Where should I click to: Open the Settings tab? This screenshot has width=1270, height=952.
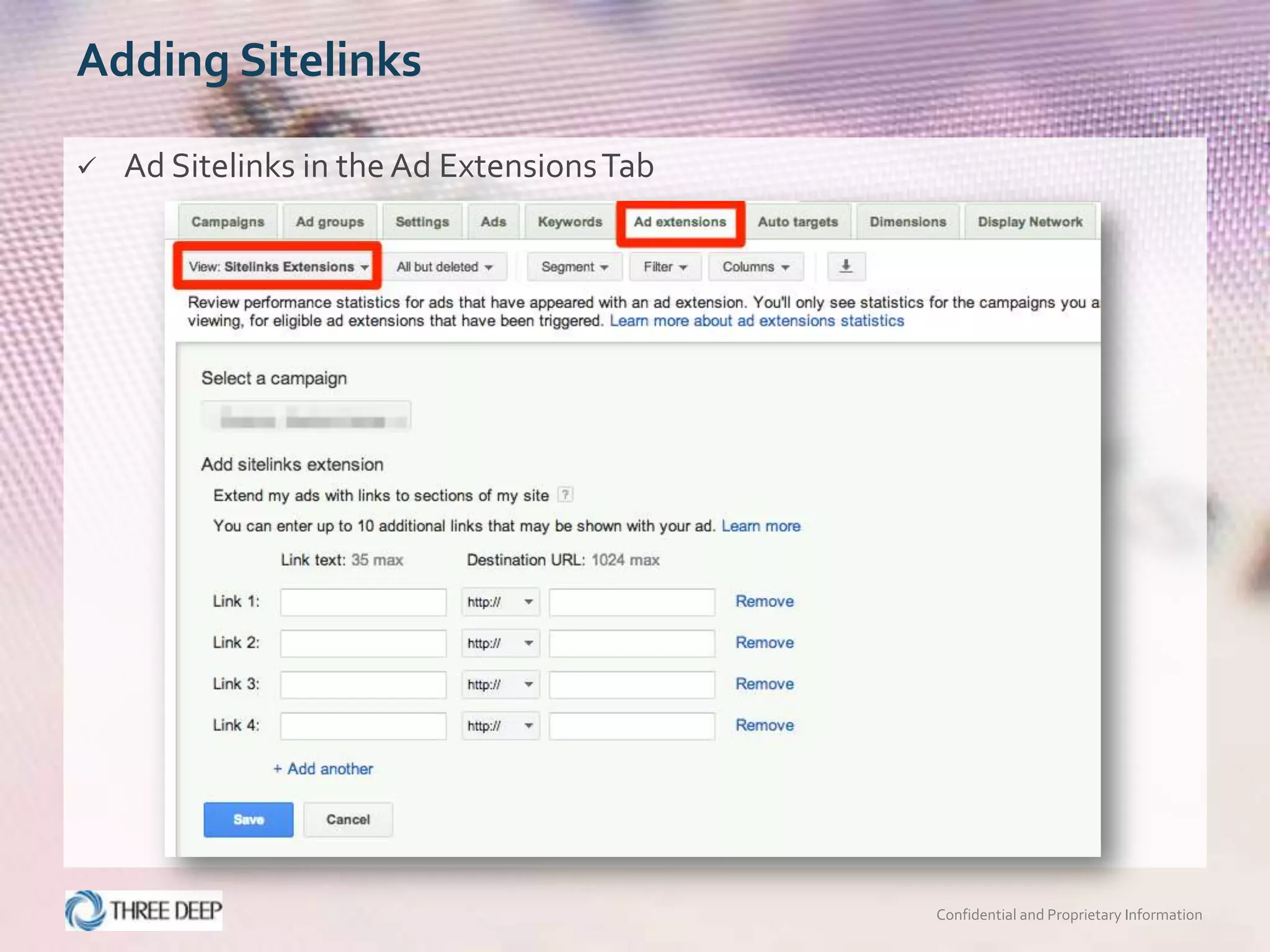coord(422,222)
